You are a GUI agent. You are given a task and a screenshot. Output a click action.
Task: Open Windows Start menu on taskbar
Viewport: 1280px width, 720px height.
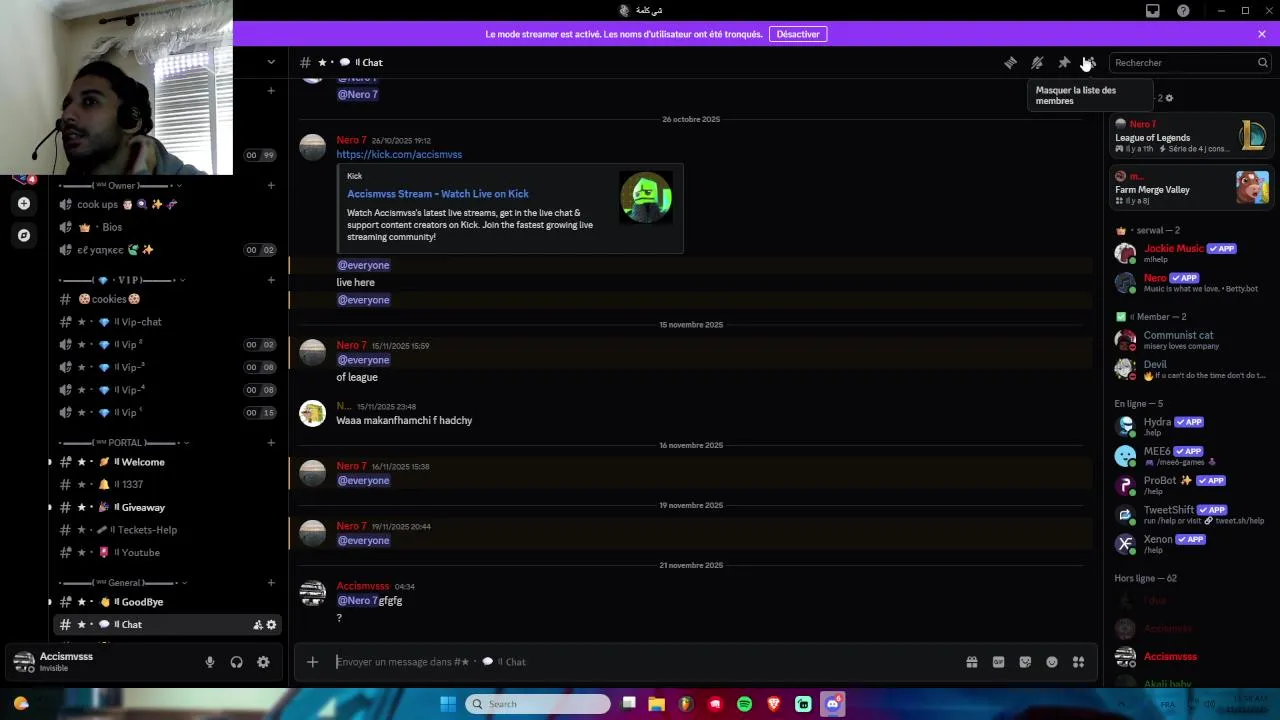(448, 704)
